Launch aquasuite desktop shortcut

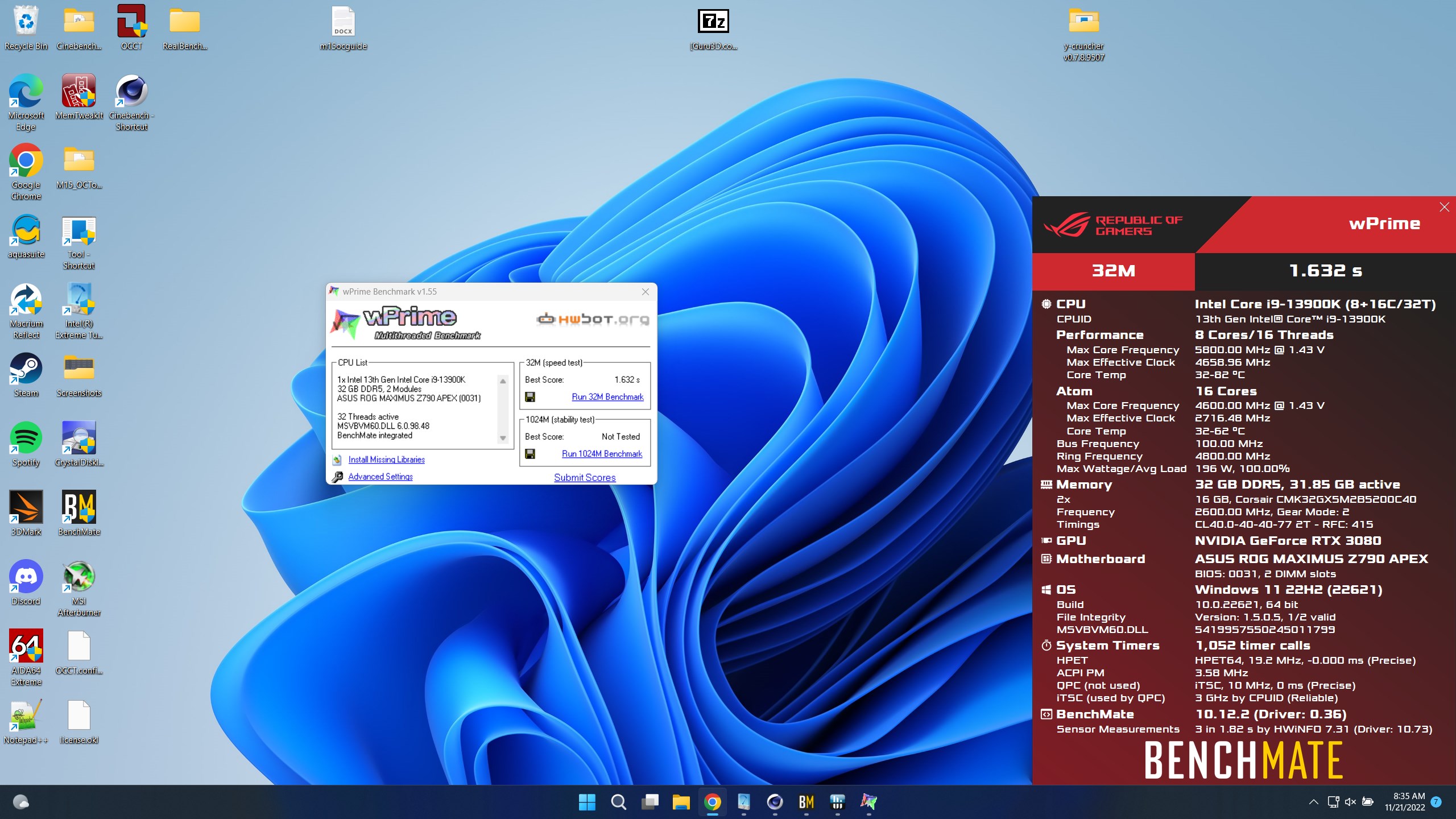(x=26, y=235)
